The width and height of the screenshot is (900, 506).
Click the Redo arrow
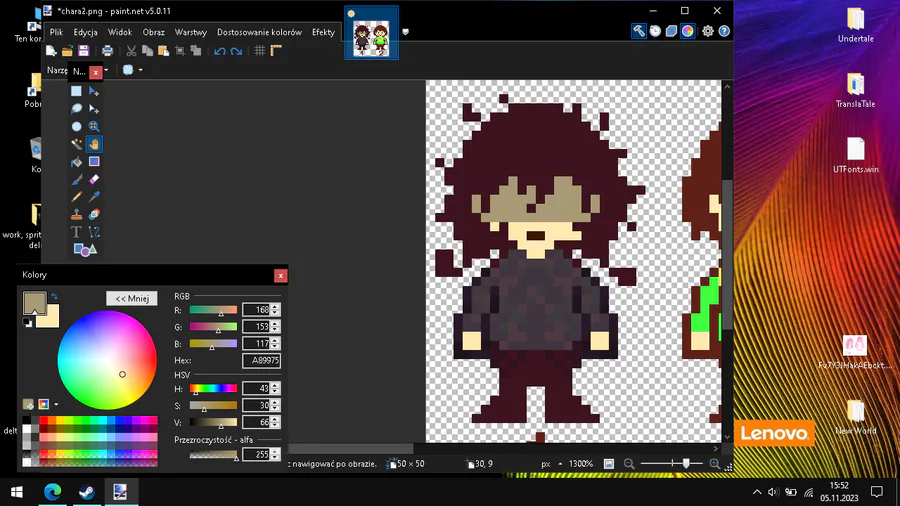tap(236, 51)
